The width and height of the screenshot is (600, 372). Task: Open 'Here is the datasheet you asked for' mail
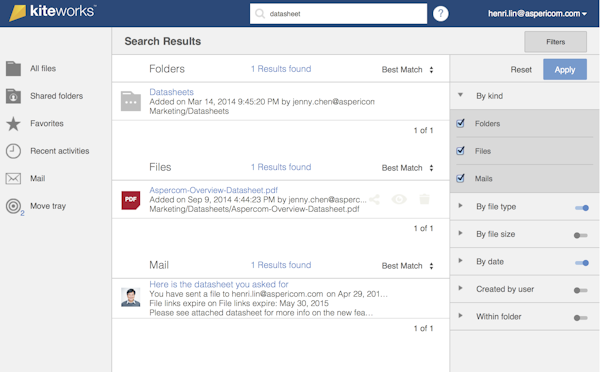click(219, 284)
